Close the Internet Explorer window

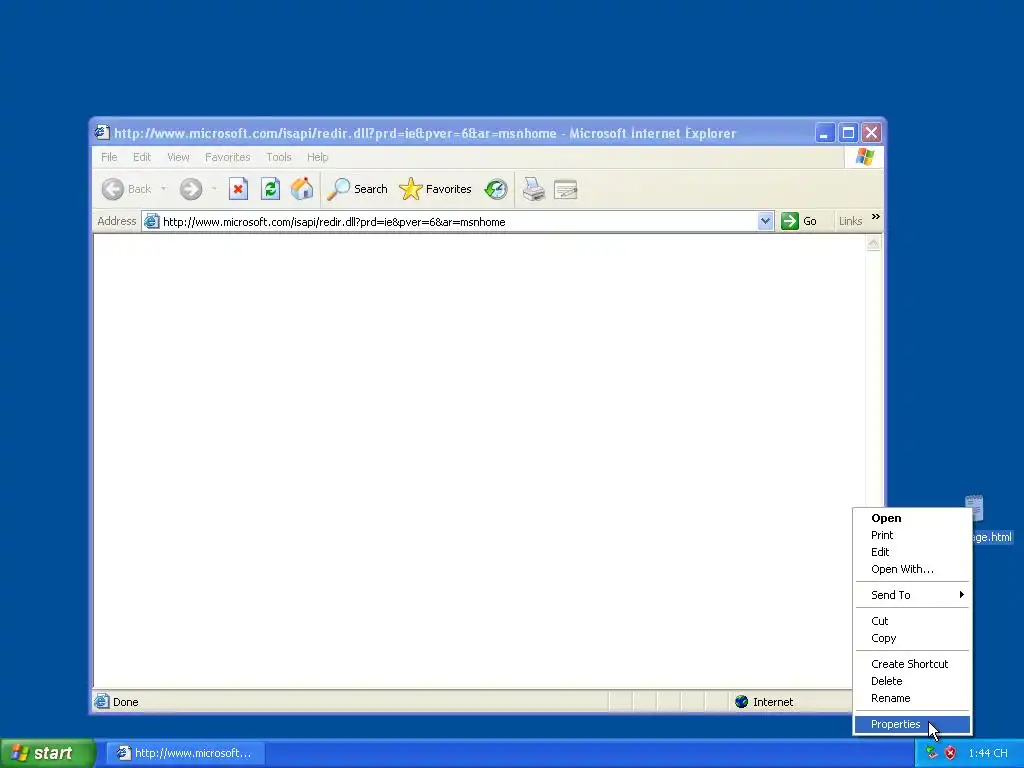[x=871, y=133]
